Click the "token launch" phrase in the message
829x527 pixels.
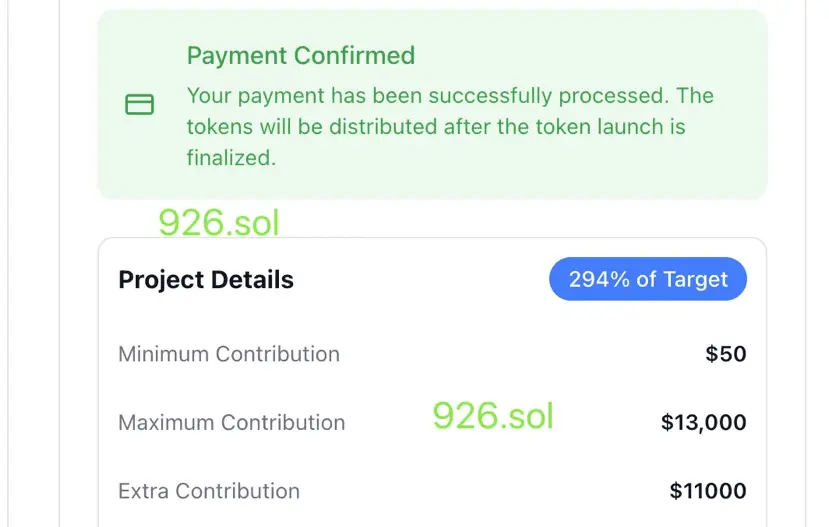(603, 127)
